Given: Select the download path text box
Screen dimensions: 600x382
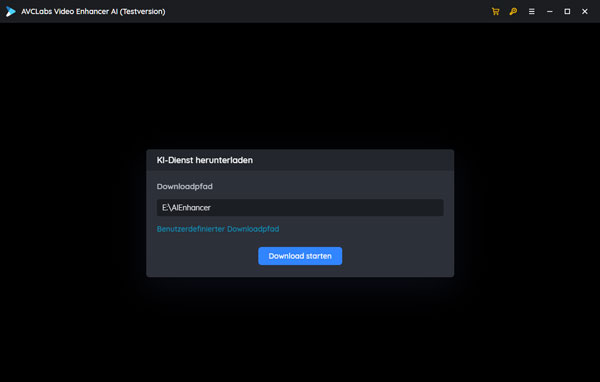Looking at the screenshot, I should click(300, 207).
